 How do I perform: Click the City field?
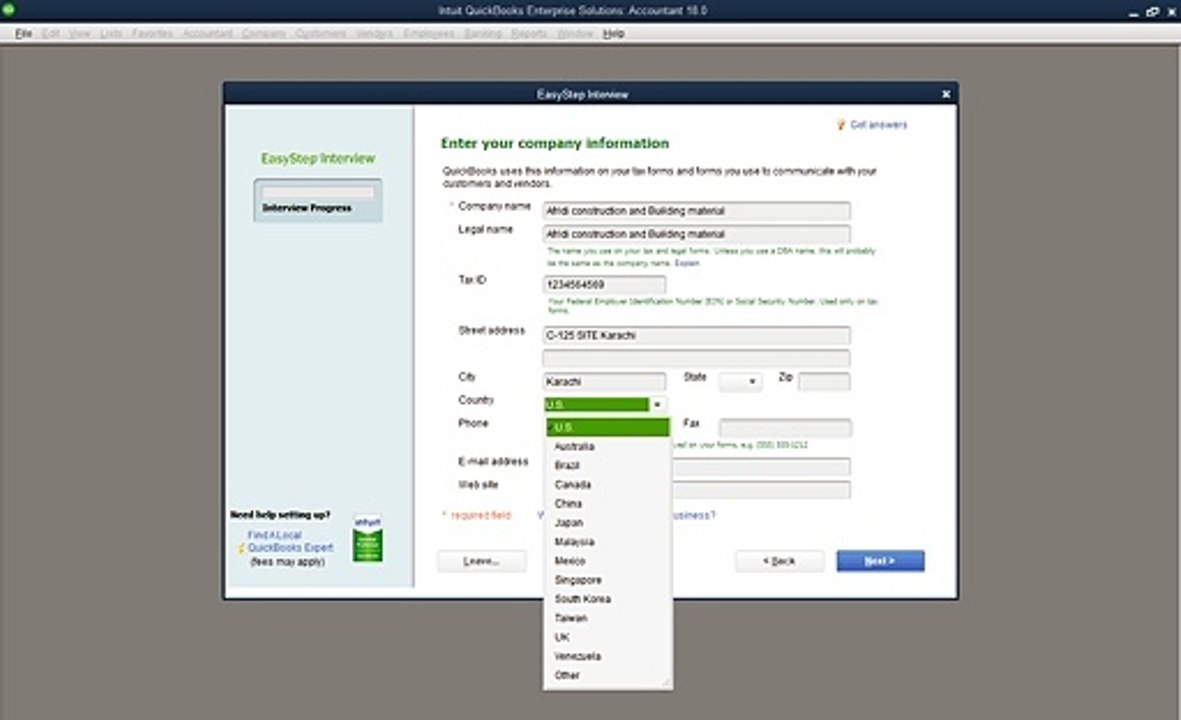[604, 382]
